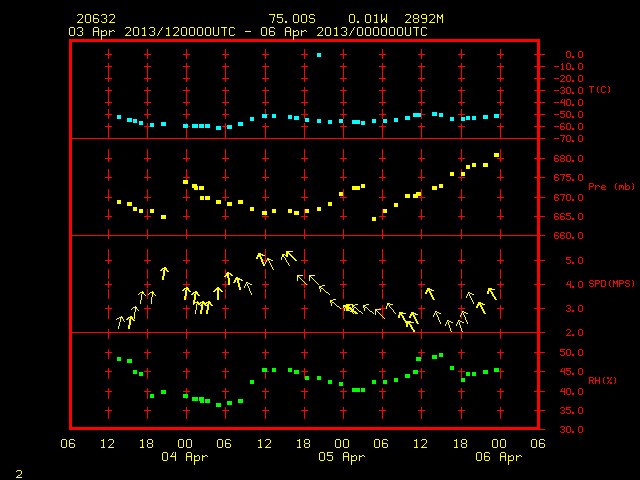The width and height of the screenshot is (640, 480).
Task: Click the RH(%) axis label
Action: pos(602,380)
